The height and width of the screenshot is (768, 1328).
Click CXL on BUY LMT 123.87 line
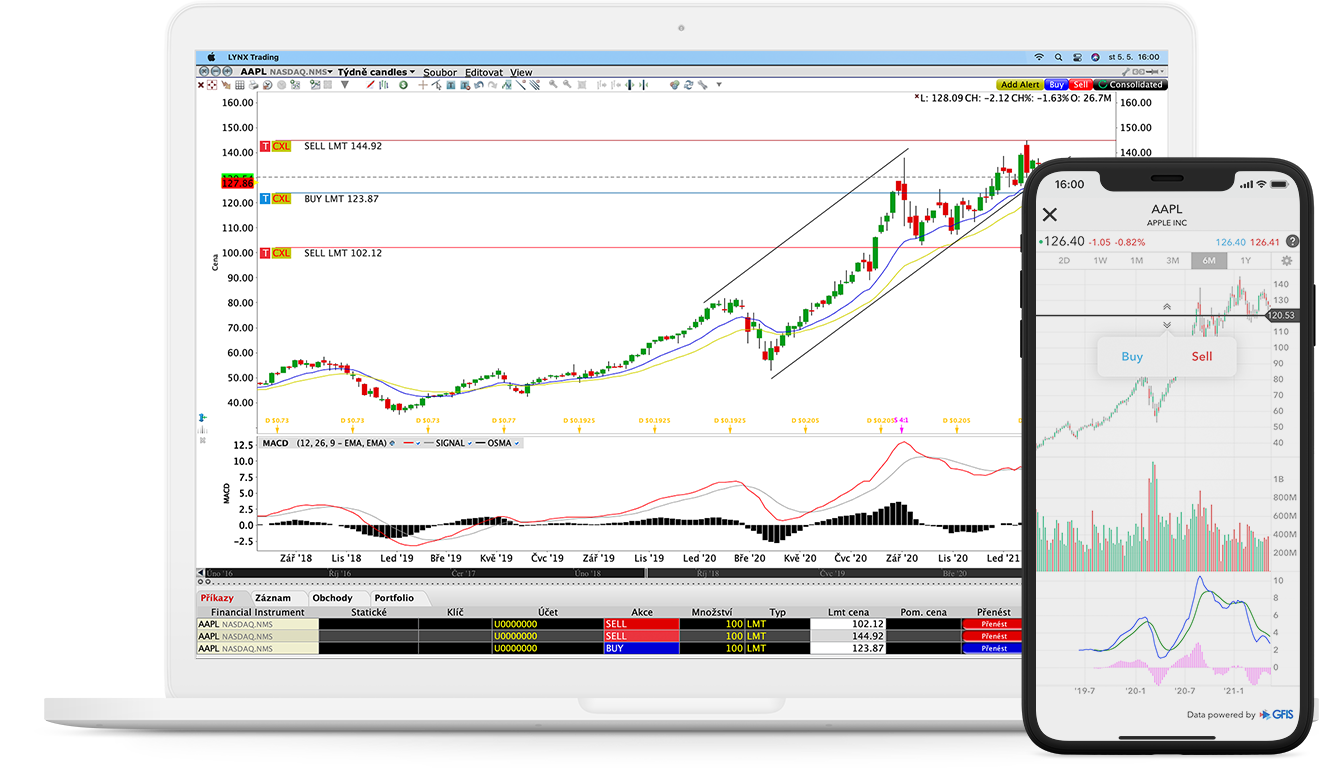[281, 199]
